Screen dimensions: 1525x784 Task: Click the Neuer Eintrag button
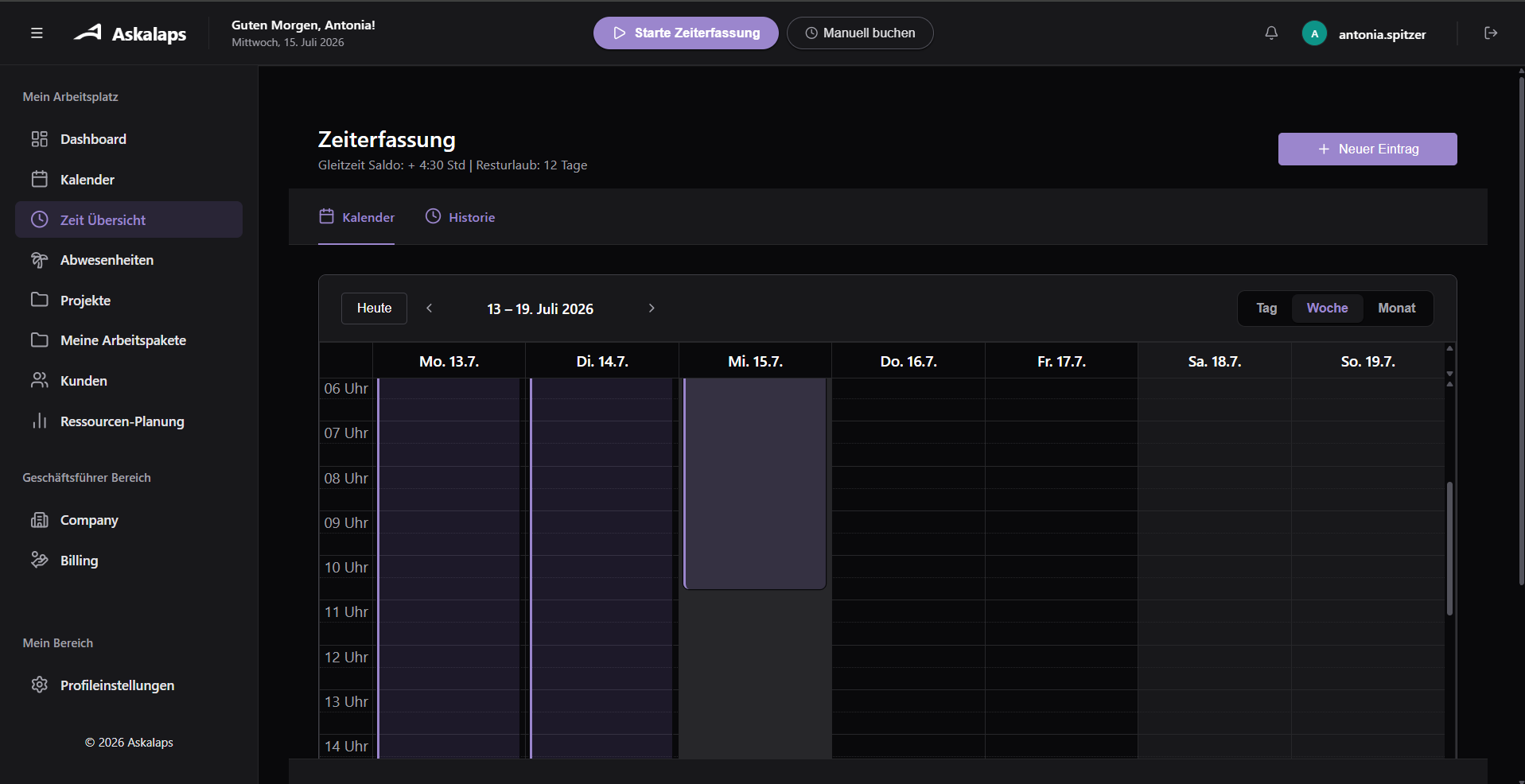pos(1367,149)
